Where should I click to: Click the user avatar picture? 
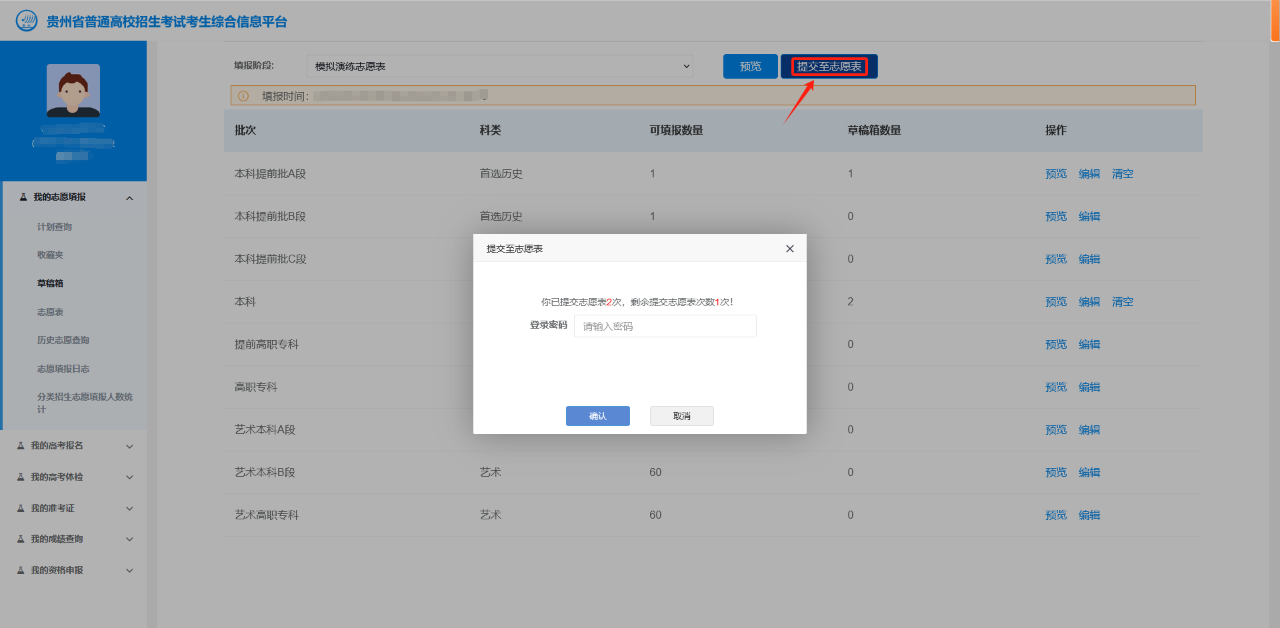tap(73, 91)
